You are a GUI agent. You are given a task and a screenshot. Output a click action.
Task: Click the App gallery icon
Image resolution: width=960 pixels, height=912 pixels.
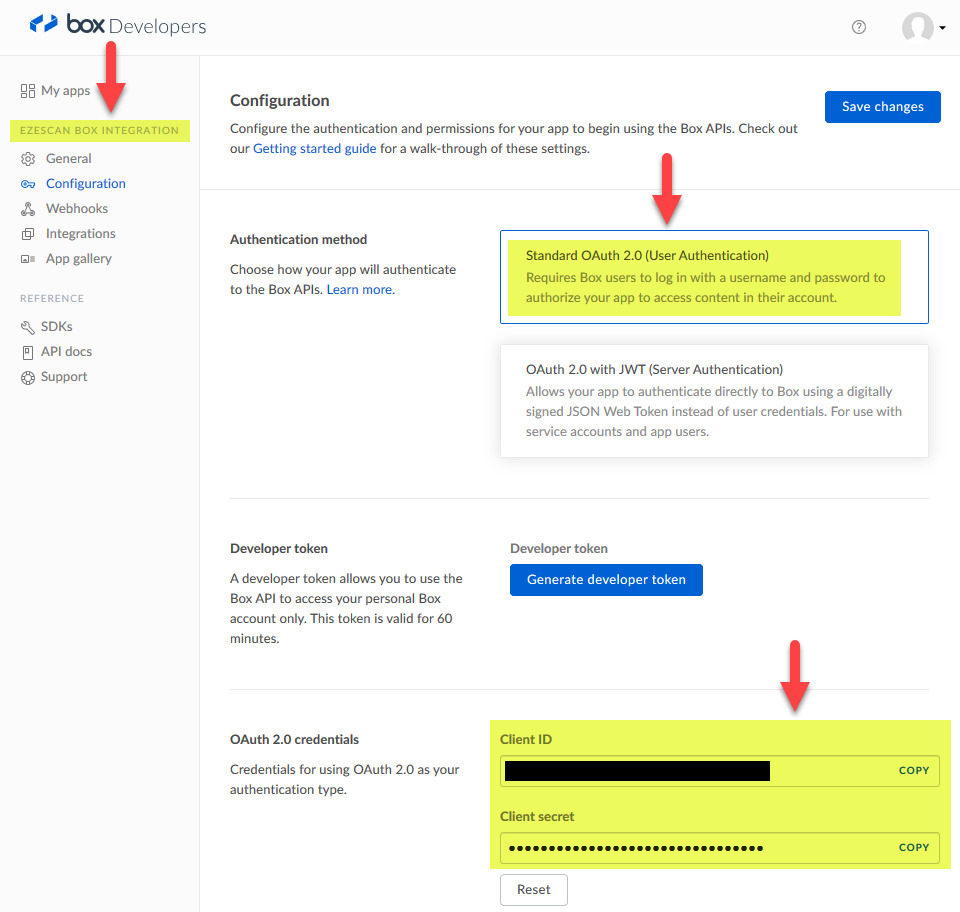pyautogui.click(x=28, y=259)
